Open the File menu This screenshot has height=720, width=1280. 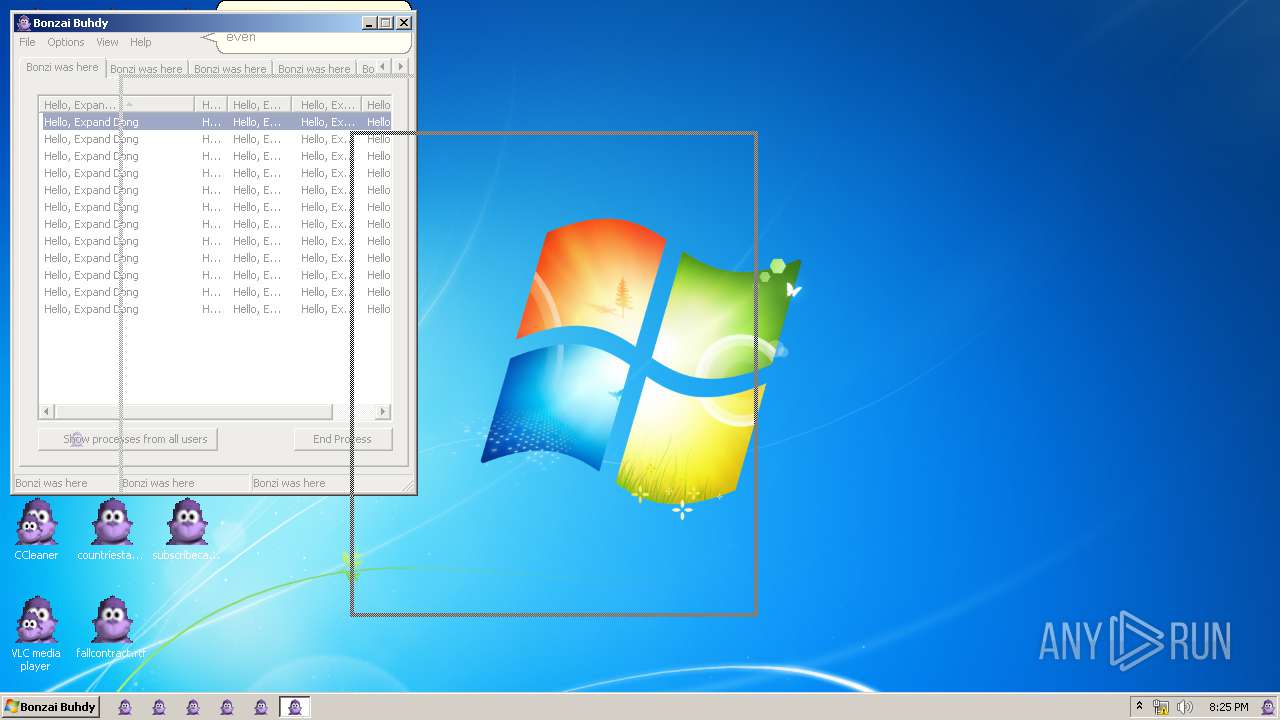(x=27, y=42)
